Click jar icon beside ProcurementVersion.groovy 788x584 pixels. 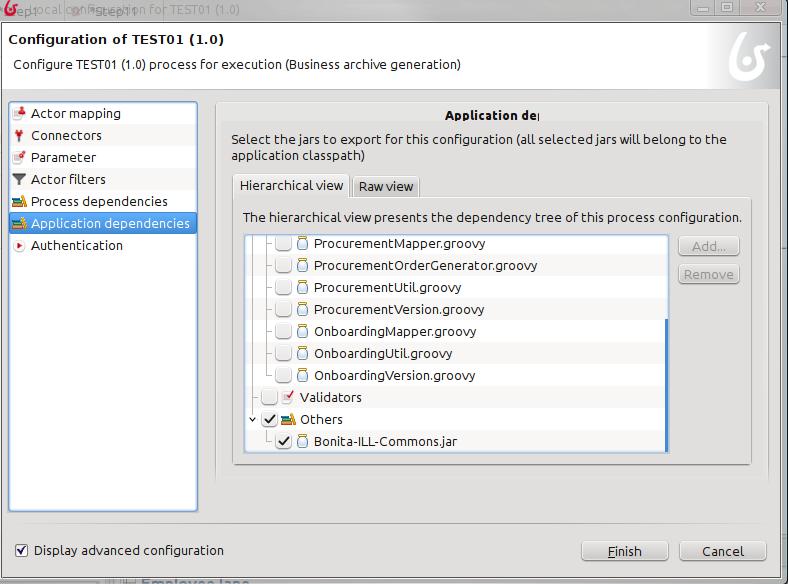[x=302, y=309]
